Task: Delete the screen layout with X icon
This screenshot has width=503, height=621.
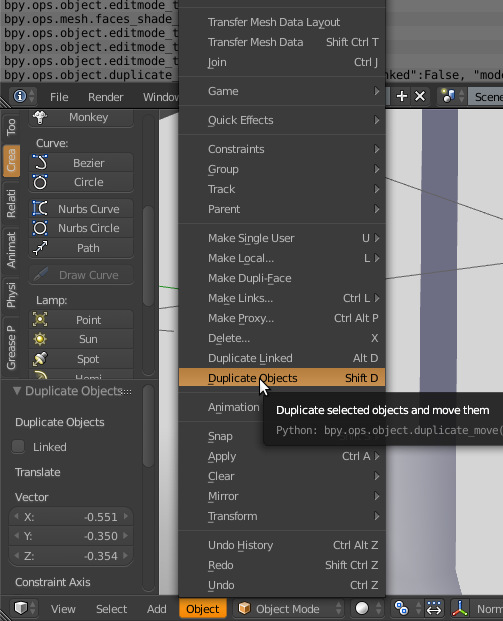Action: click(420, 96)
